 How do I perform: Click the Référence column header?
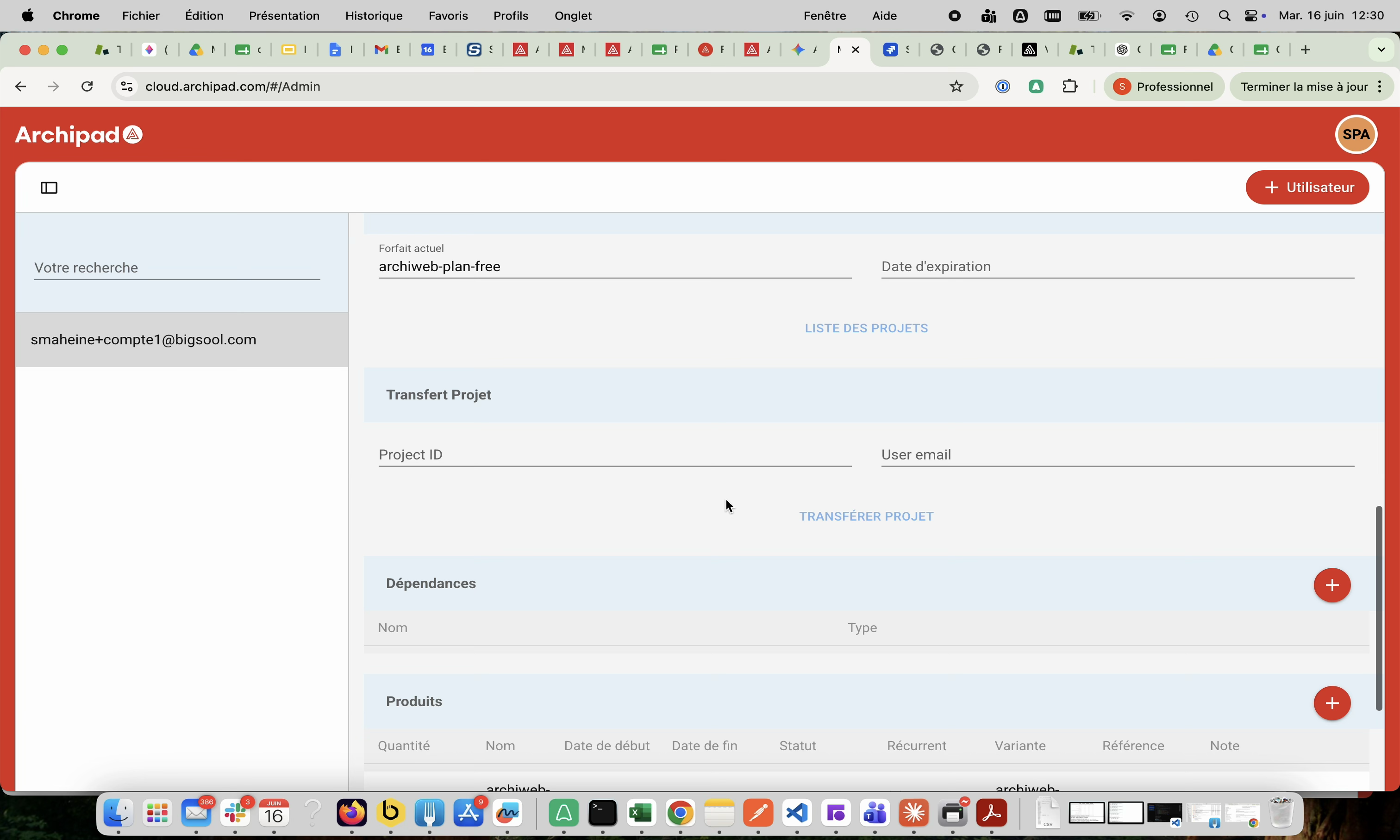pos(1133,746)
